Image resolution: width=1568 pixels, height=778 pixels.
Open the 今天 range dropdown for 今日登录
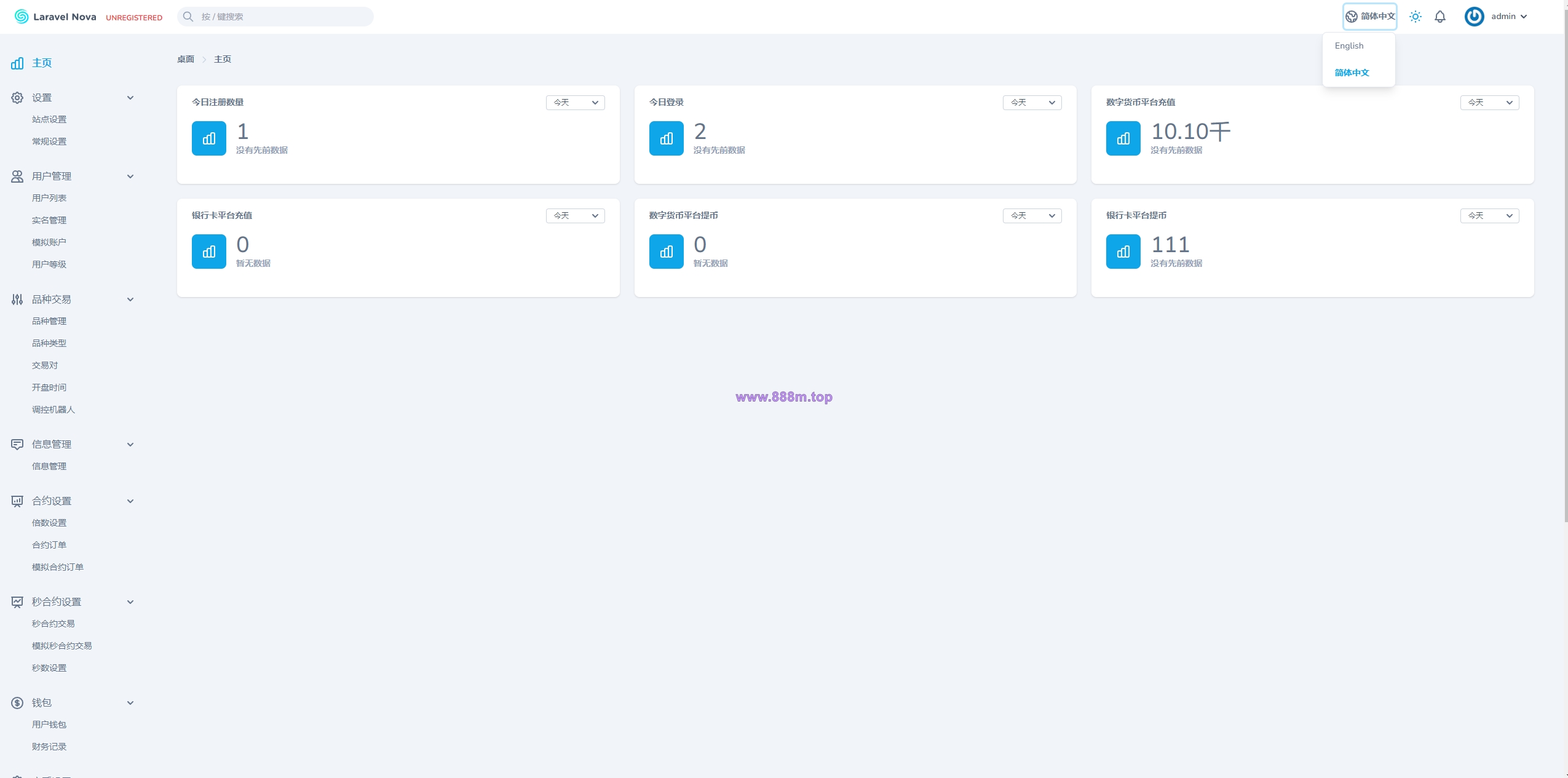1032,103
